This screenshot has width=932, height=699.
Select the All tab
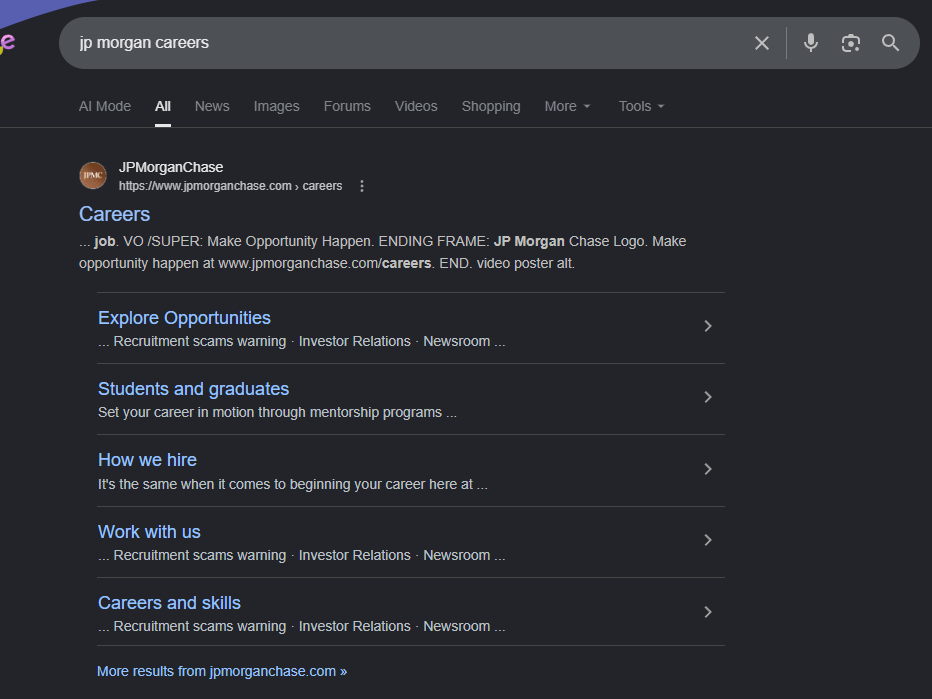[x=163, y=106]
